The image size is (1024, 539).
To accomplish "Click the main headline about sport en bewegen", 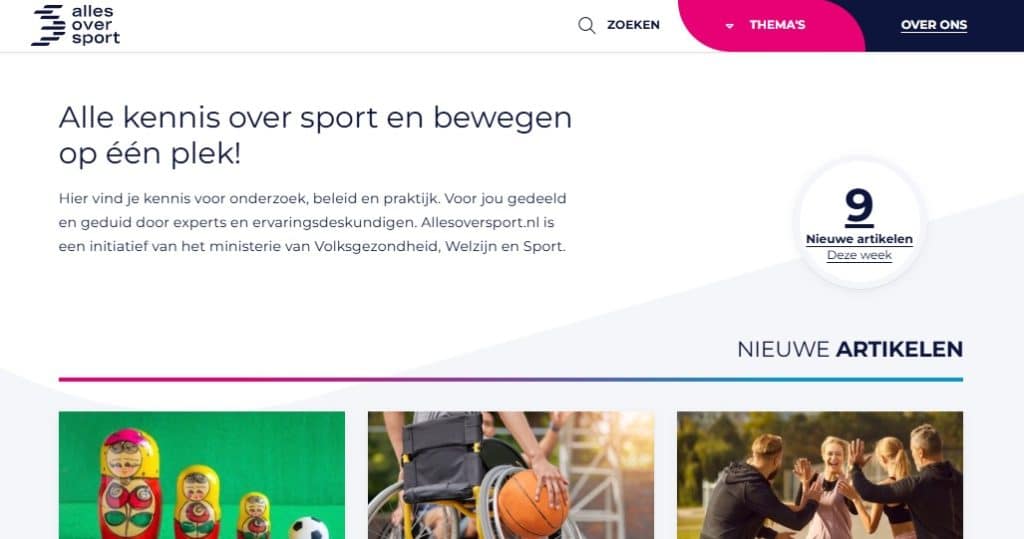I will click(315, 135).
